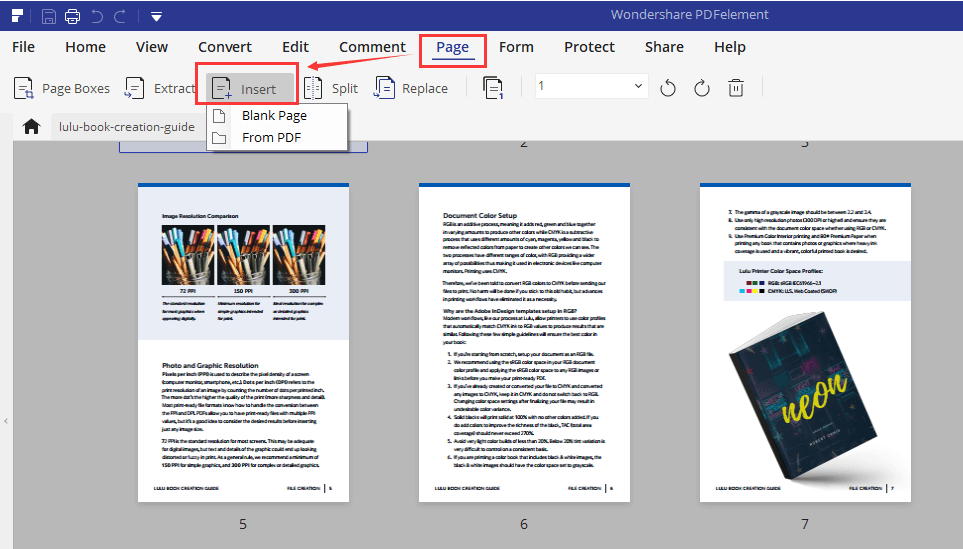Click the Undo arrow icon
This screenshot has height=549, width=963.
tap(97, 16)
